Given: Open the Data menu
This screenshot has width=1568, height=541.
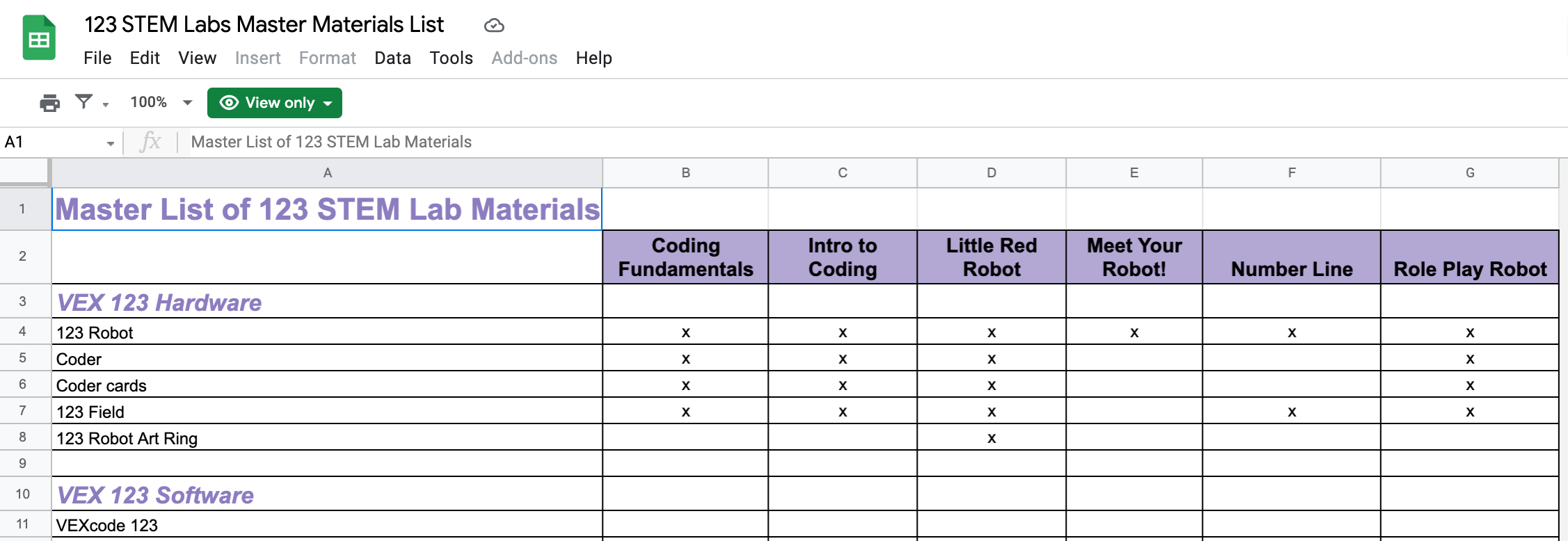Looking at the screenshot, I should [x=392, y=58].
